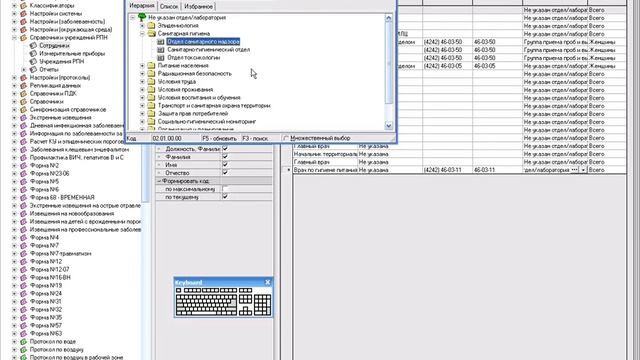Screen dimensions: 640x360
Task: Collapse the Санитарная гигиена node
Action: pyautogui.click(x=142, y=33)
